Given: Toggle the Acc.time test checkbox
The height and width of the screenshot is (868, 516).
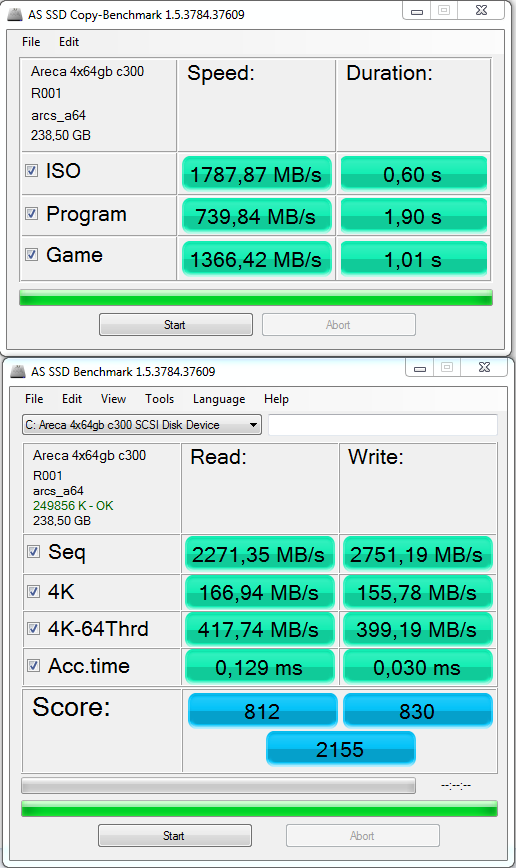Looking at the screenshot, I should click(x=34, y=666).
